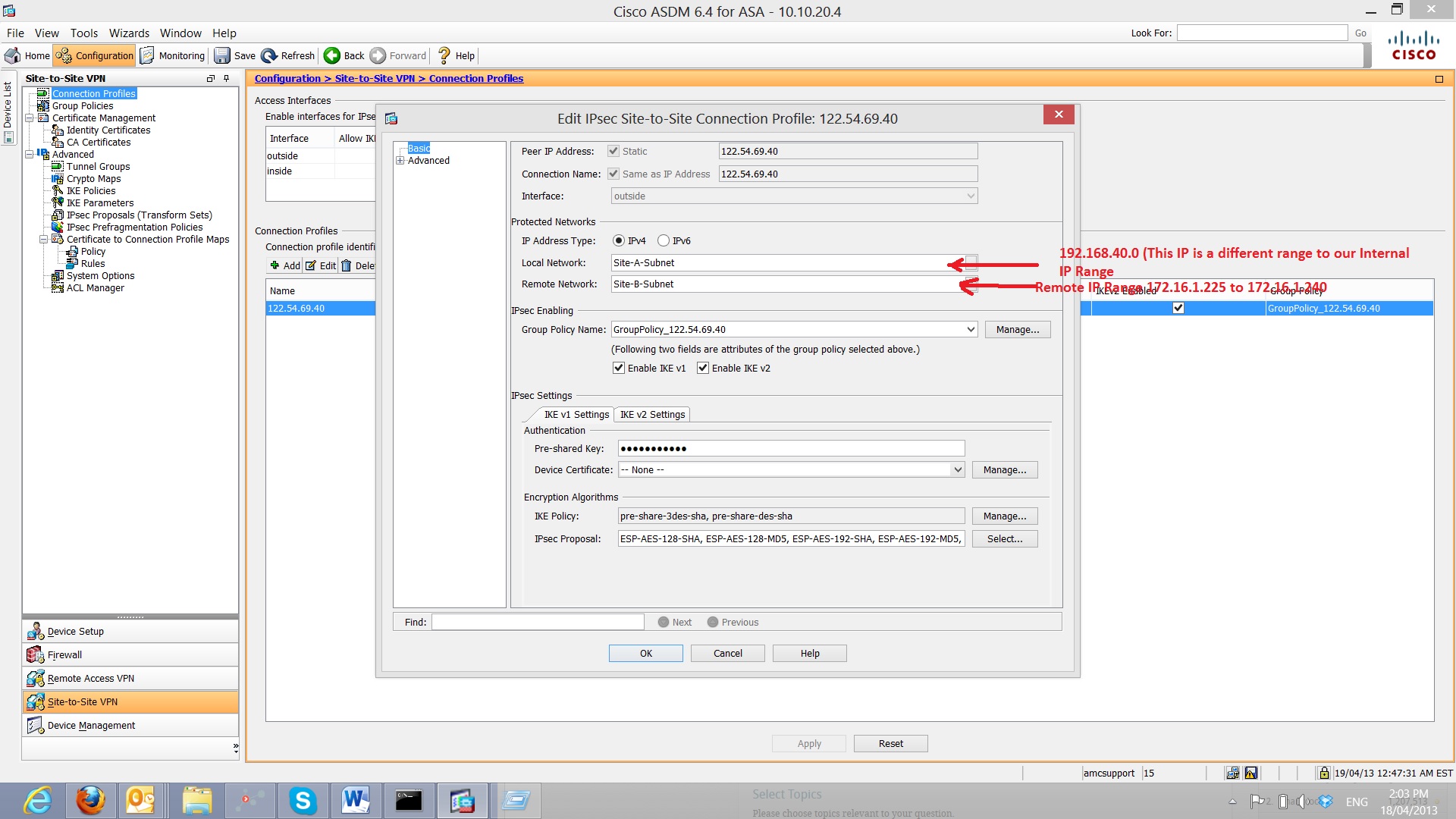Open Word from taskbar
This screenshot has width=1456, height=819.
click(x=355, y=801)
